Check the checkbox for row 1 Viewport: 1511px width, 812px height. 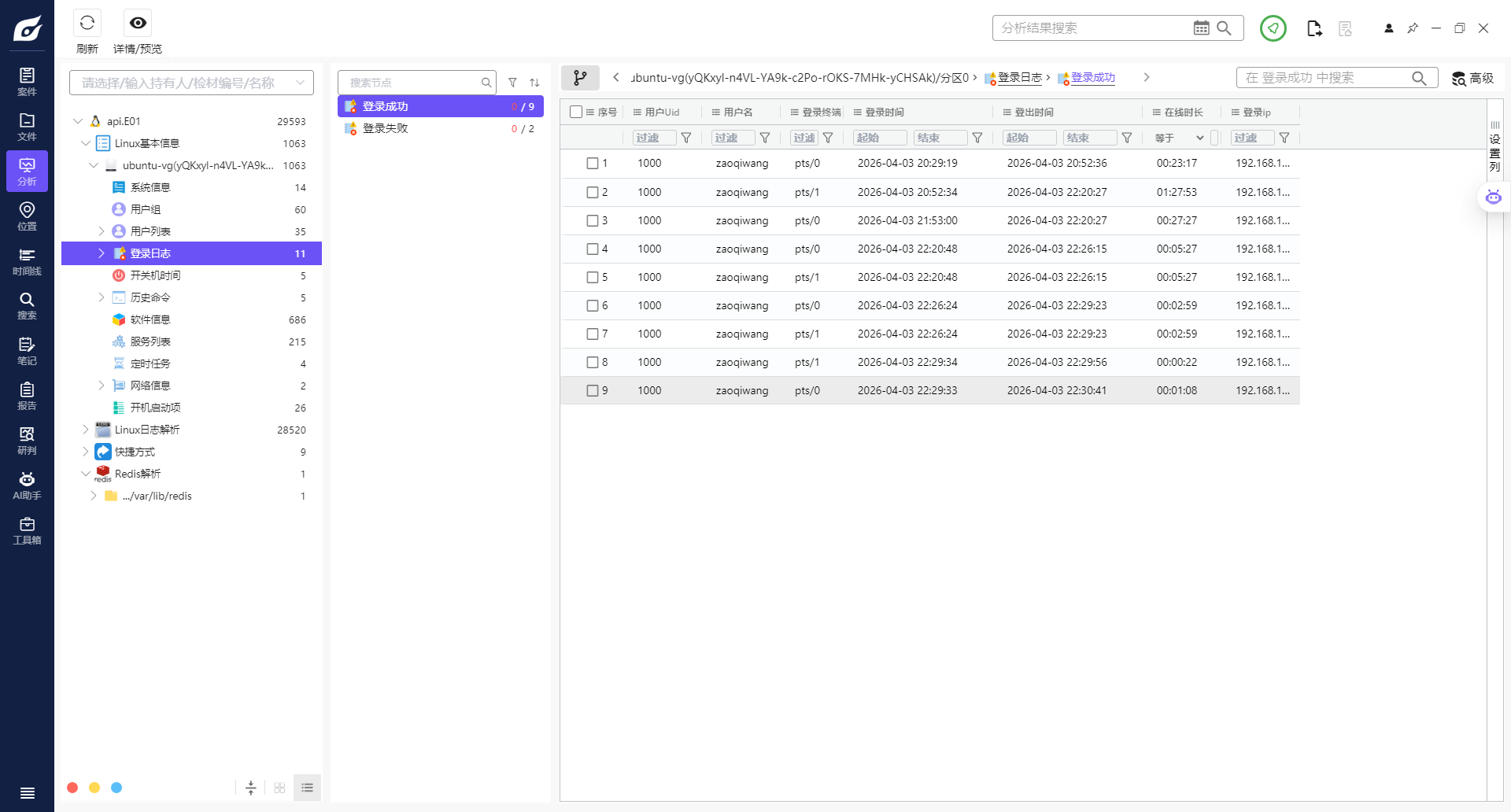coord(593,164)
